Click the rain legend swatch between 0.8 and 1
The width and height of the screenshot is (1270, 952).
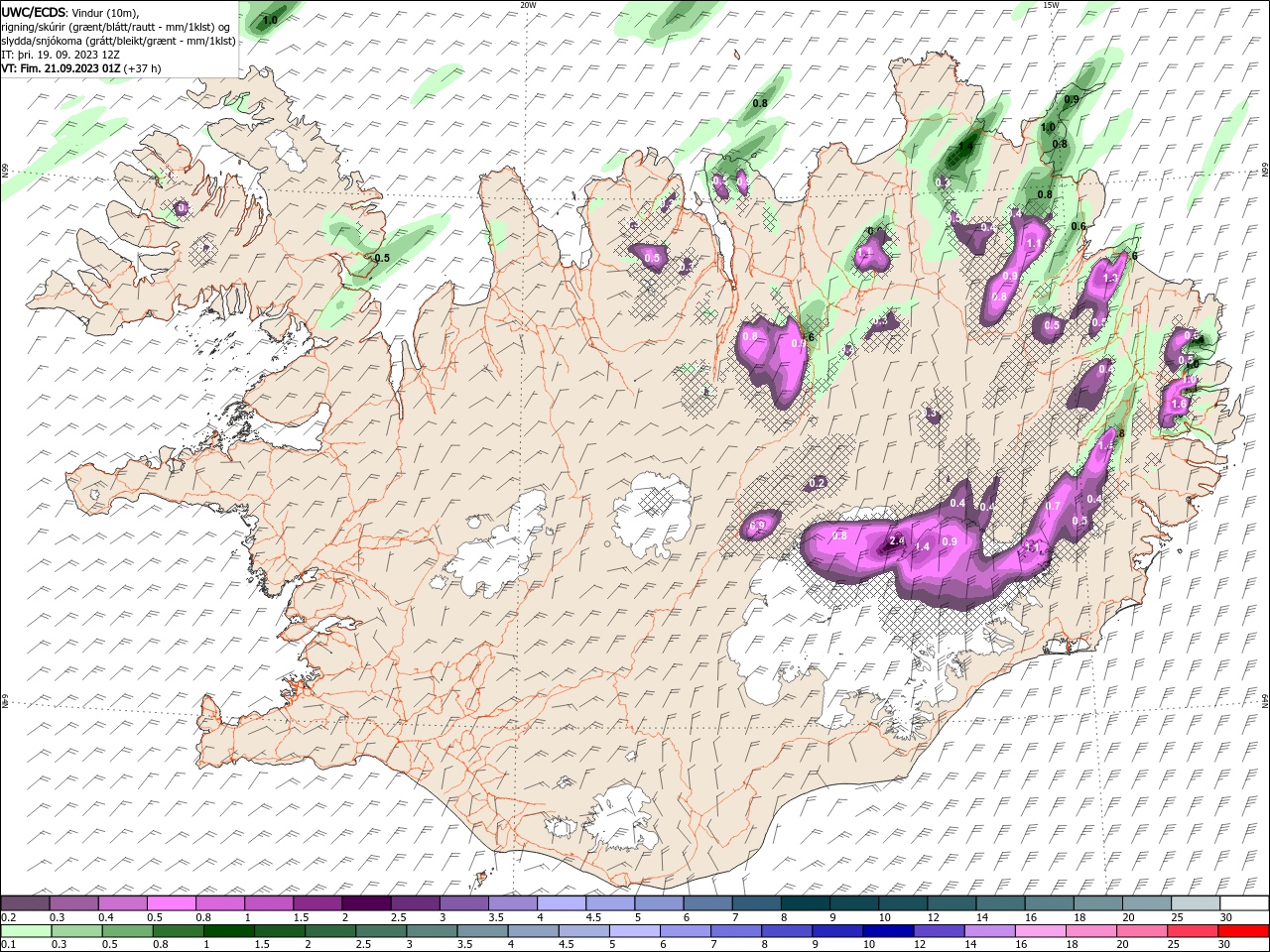(x=179, y=931)
